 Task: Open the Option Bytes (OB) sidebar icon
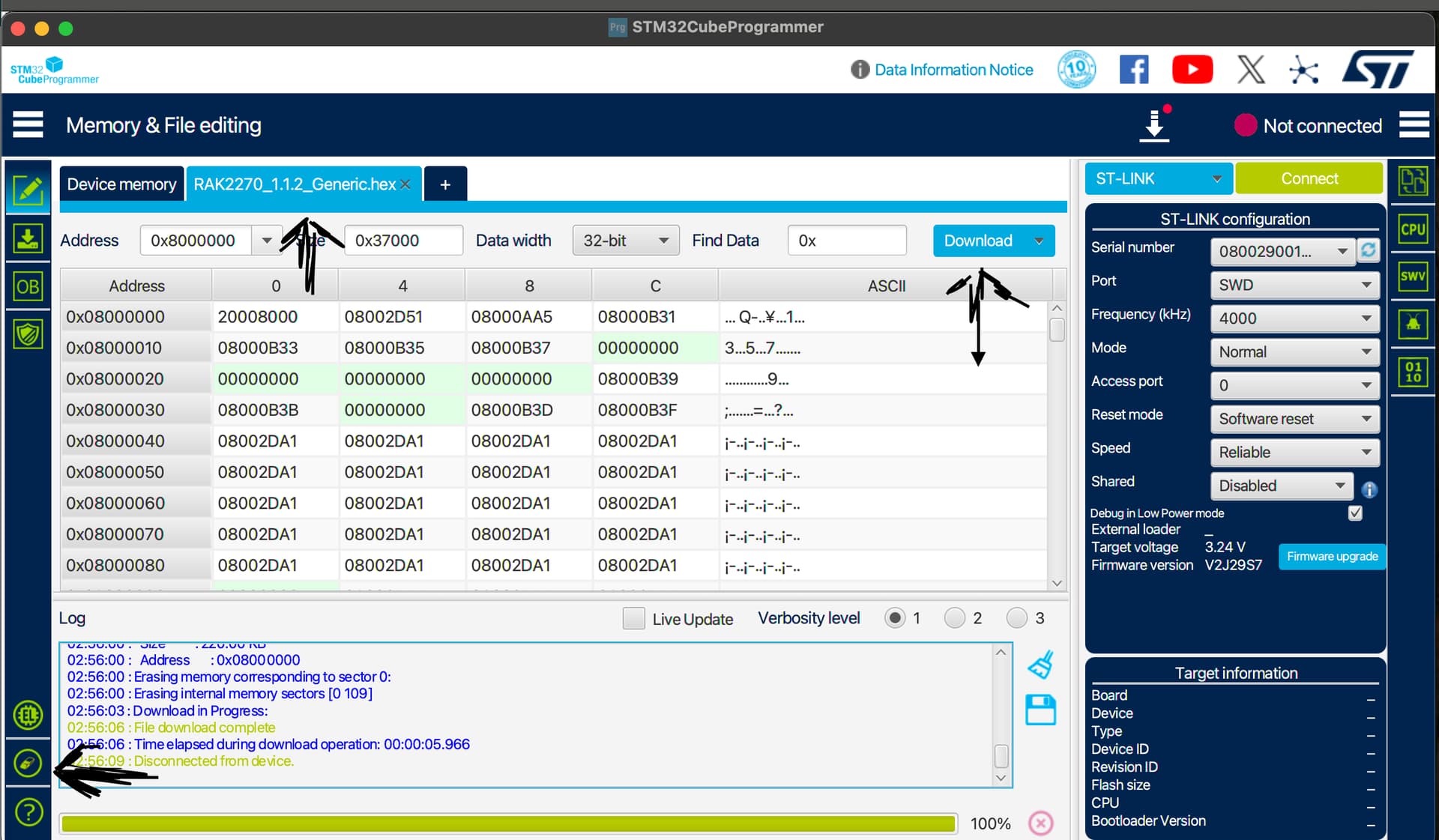(x=28, y=286)
